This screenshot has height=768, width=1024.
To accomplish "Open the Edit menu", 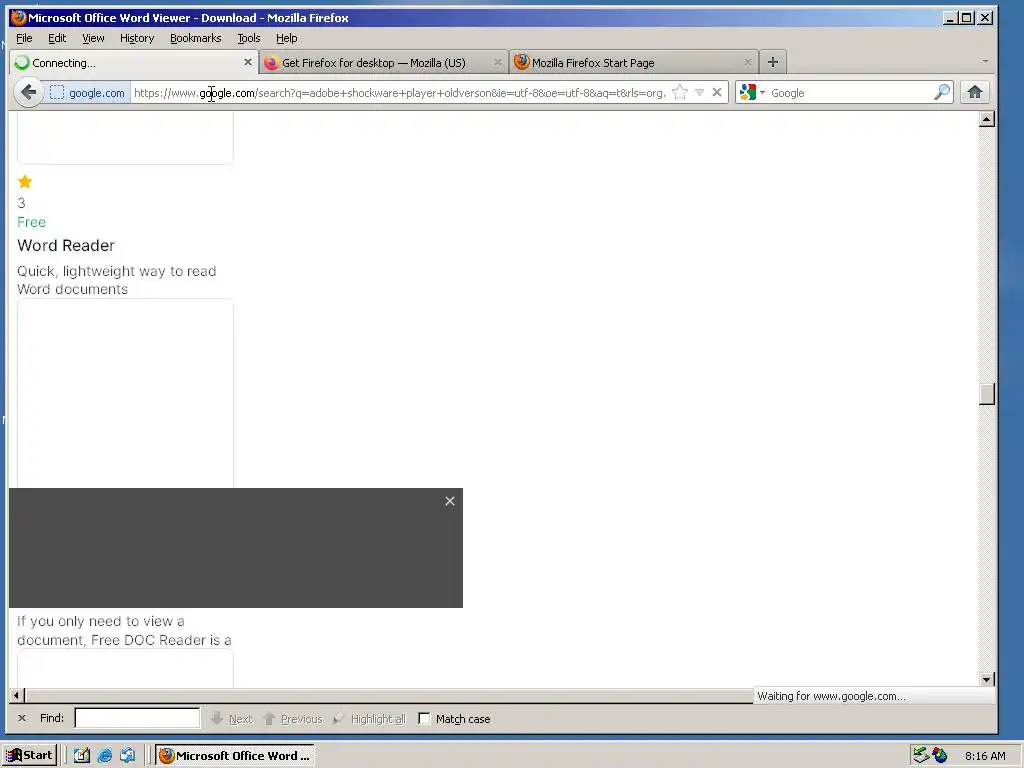I will 57,38.
